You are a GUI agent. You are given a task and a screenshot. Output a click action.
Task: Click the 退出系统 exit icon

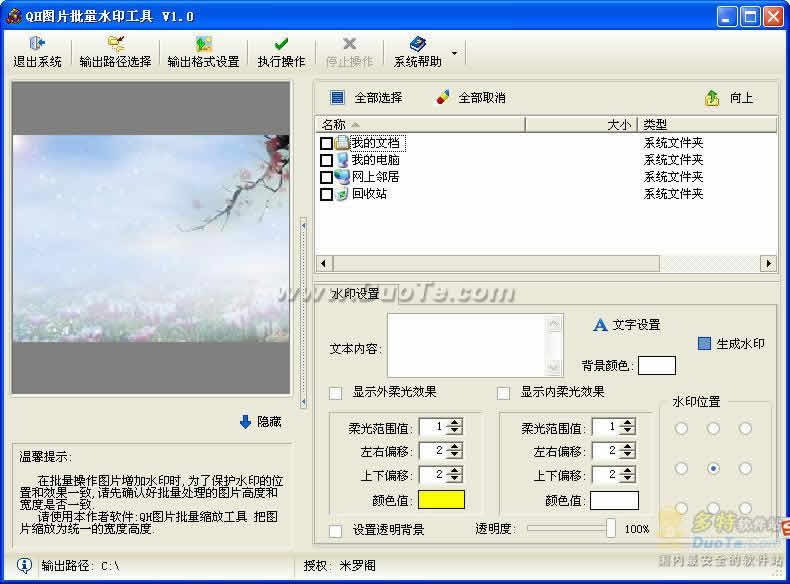37,44
